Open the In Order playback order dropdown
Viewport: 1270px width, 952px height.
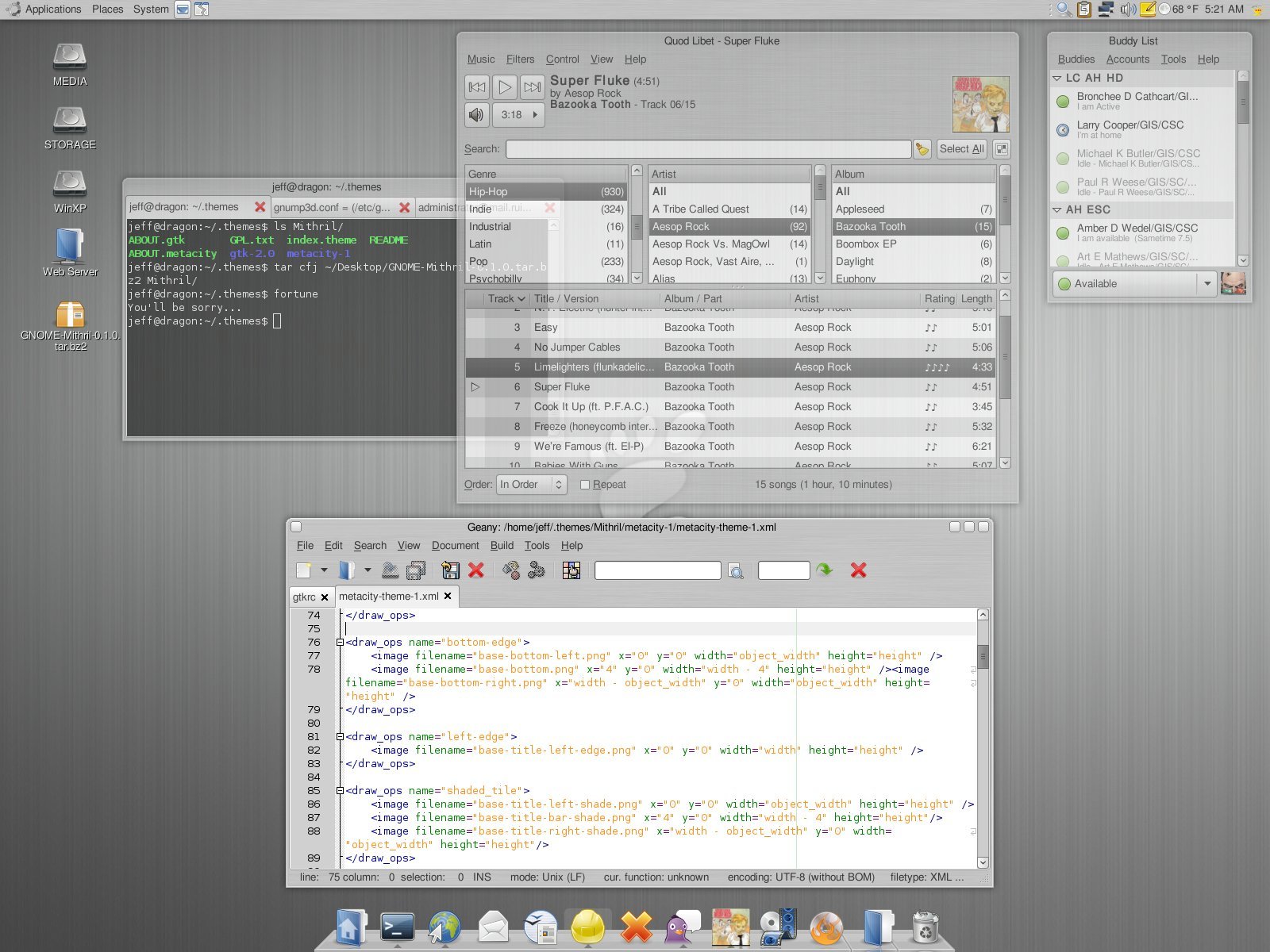[x=531, y=485]
